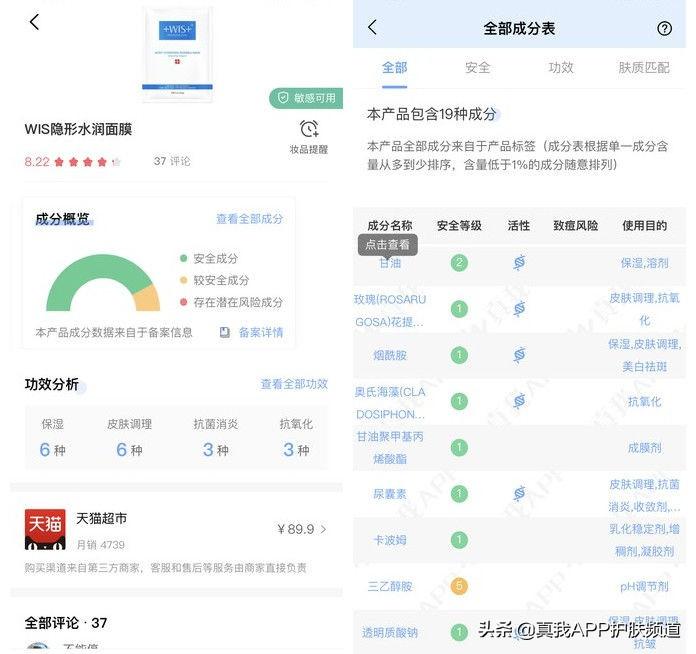
Task: Tap the back arrow on product page
Action: pos(34,22)
